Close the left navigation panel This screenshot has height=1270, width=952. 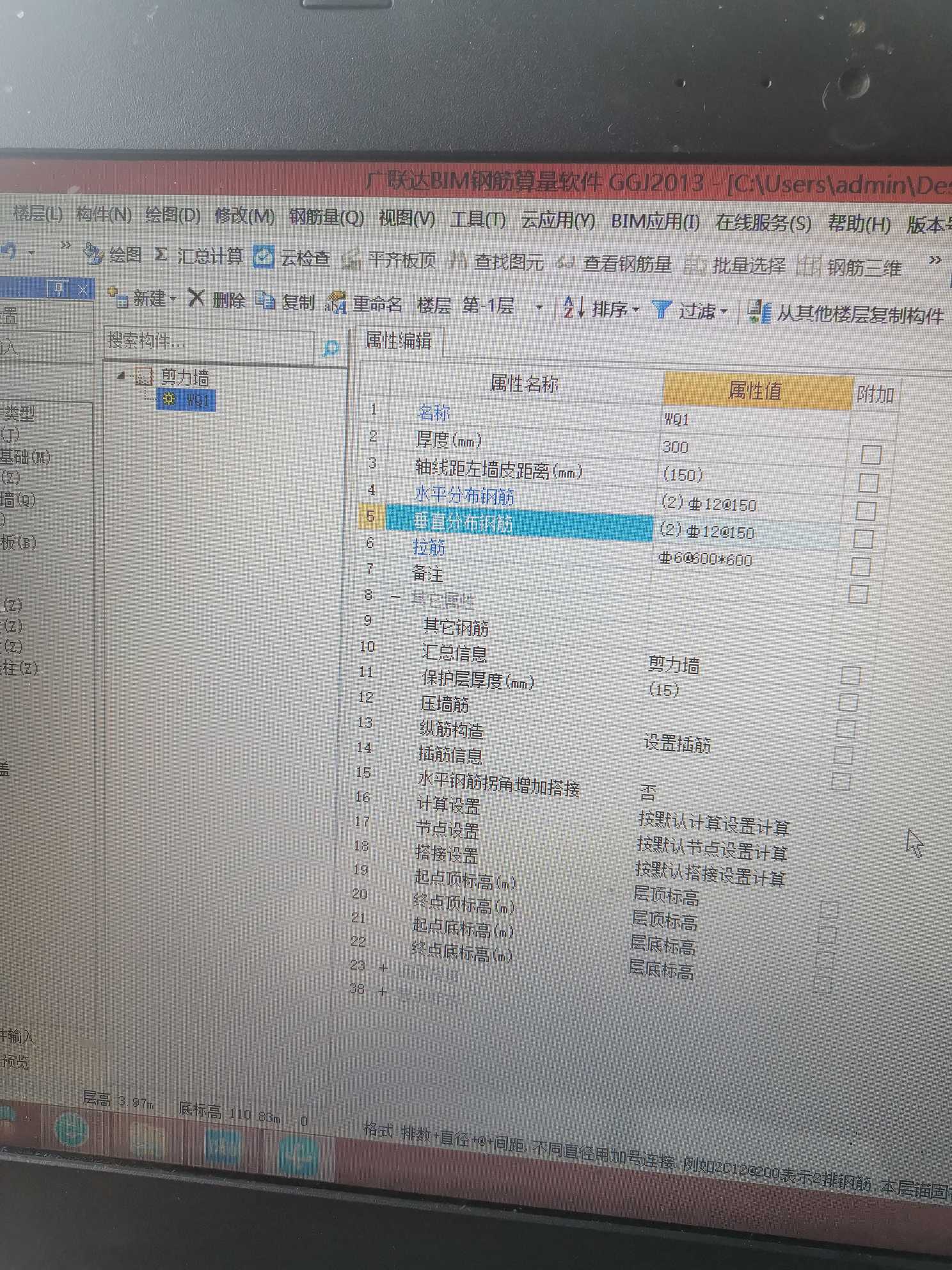(83, 290)
